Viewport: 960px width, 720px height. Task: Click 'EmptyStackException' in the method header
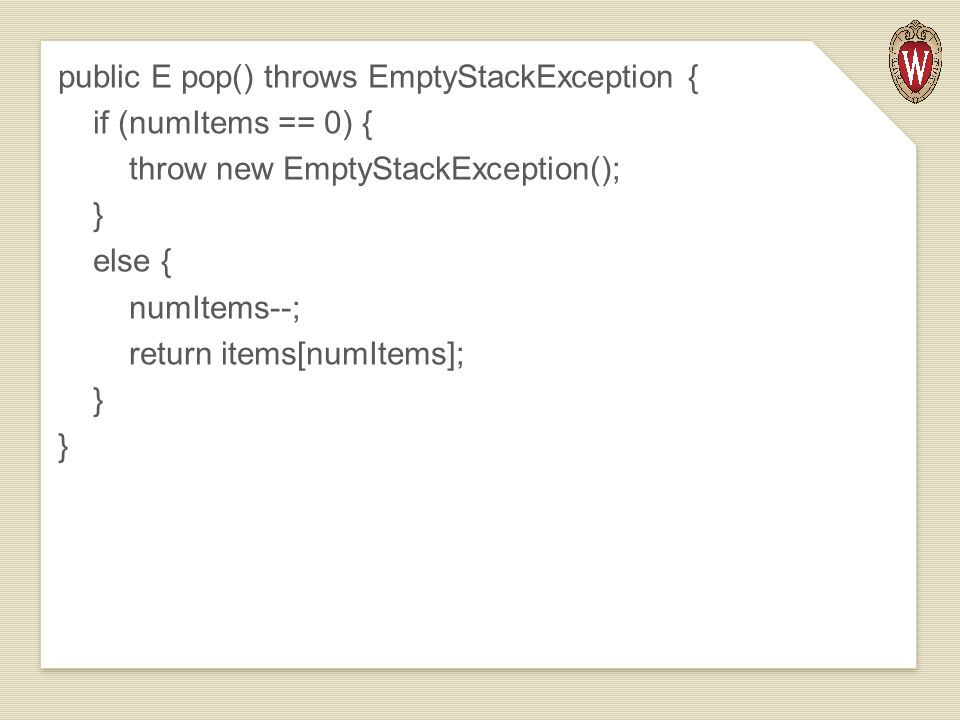pos(520,78)
